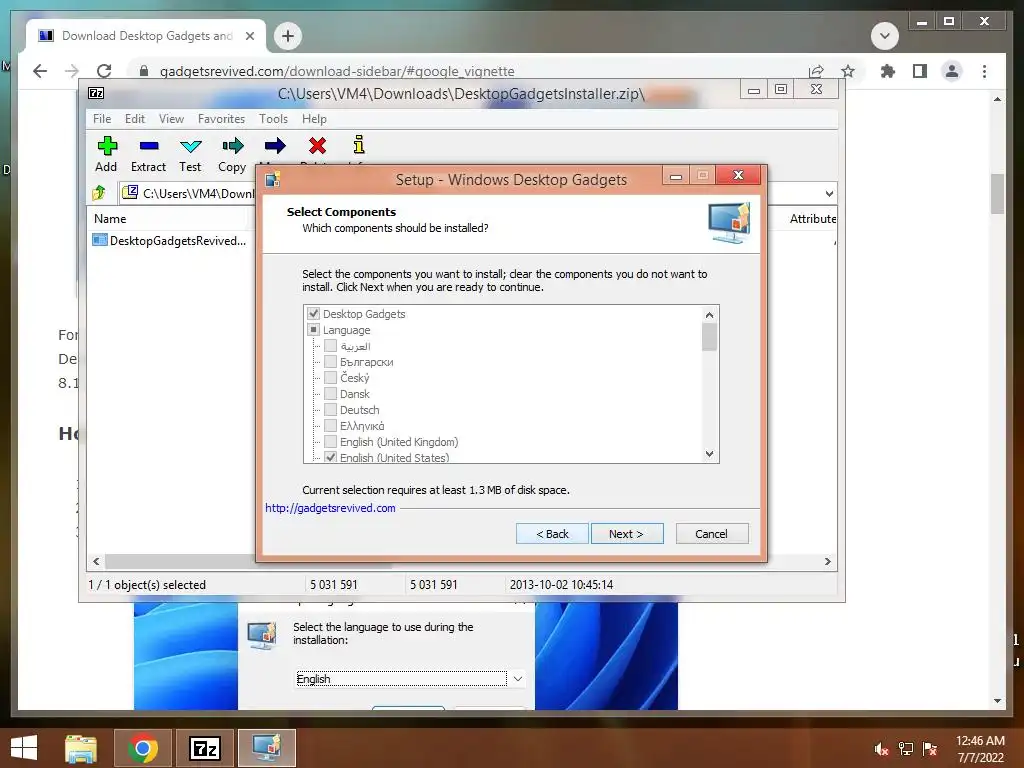Open Windows Start button

tap(24, 748)
